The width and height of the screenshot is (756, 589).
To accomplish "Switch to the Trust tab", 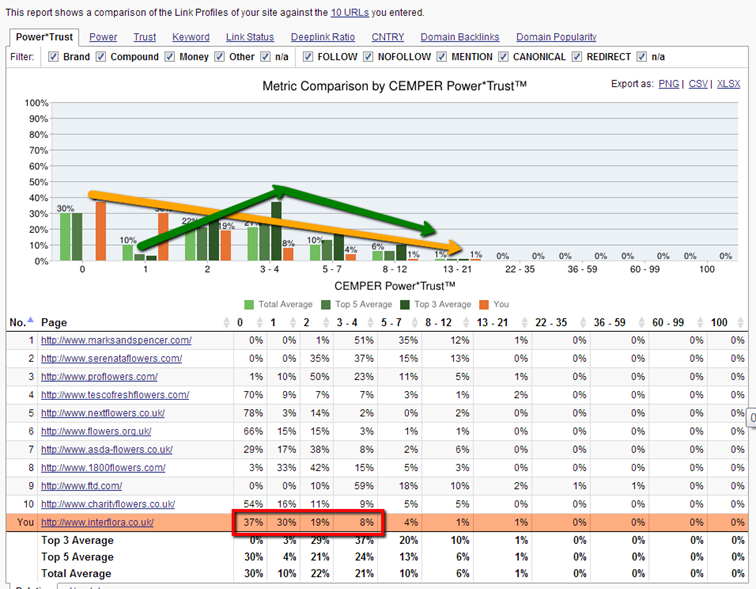I will click(145, 37).
